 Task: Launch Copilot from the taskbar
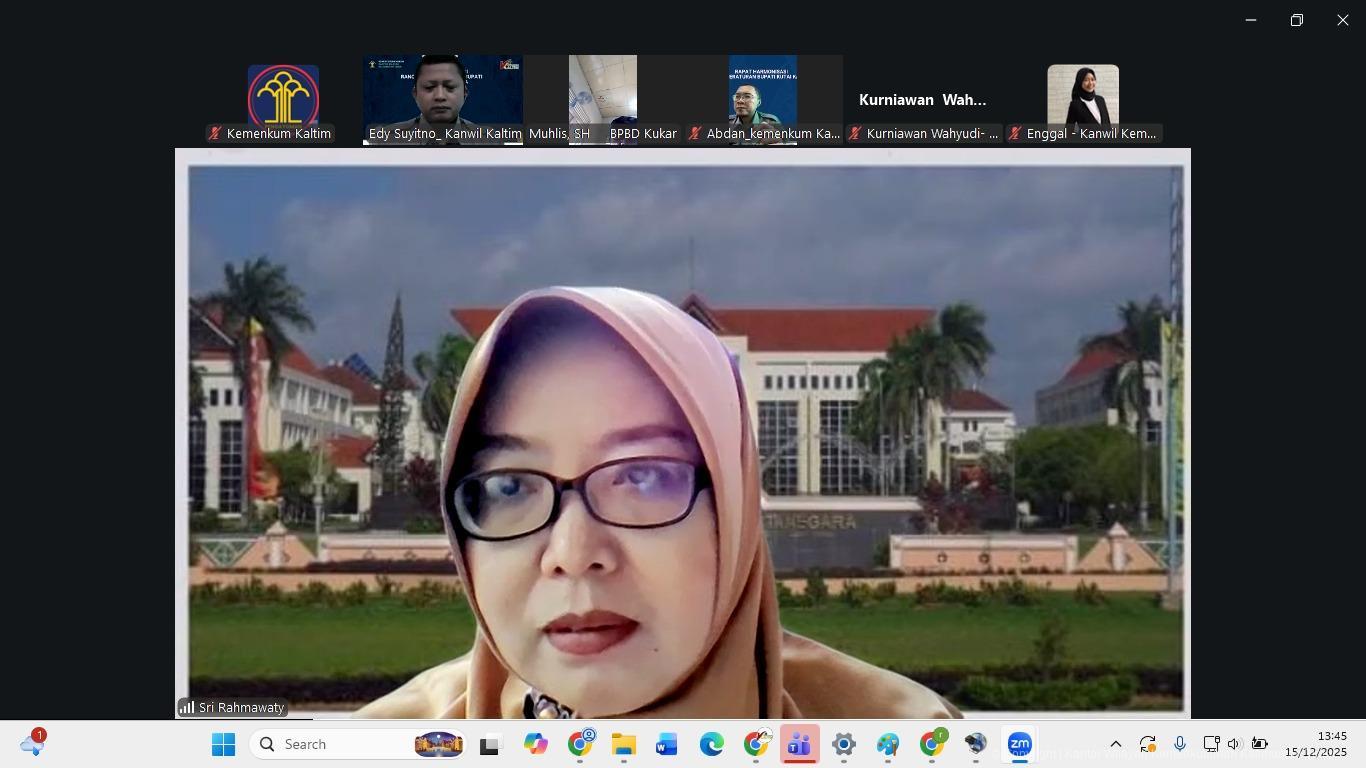pos(535,744)
